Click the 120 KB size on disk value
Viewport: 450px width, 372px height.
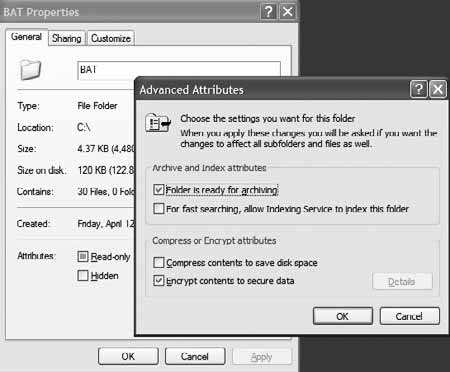[x=106, y=170]
